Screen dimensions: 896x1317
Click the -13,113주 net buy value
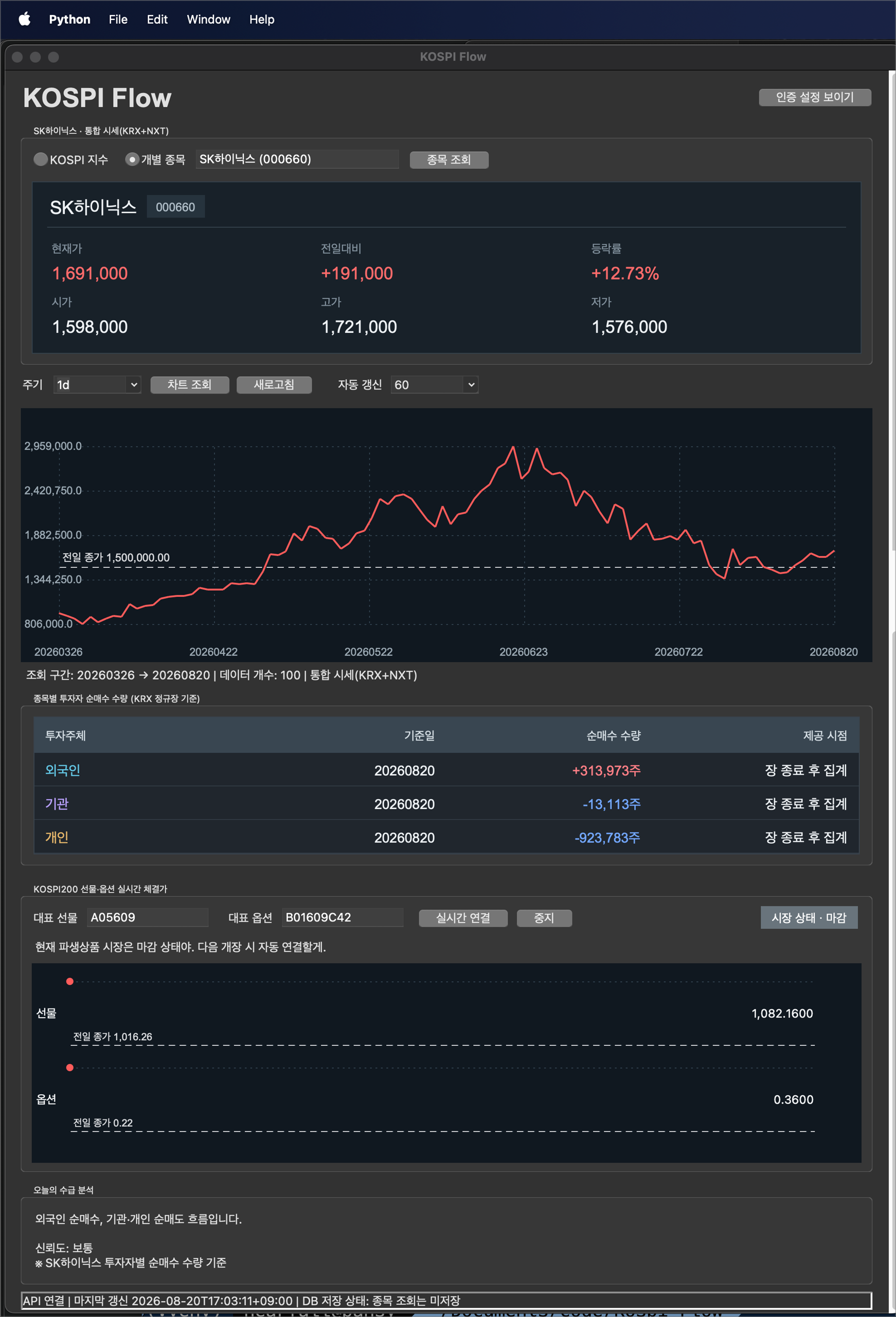(612, 804)
